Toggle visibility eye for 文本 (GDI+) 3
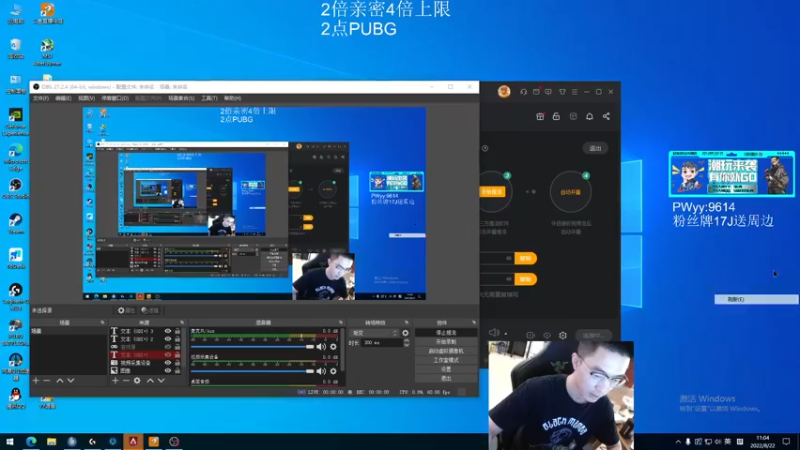800x450 pixels. 167,331
